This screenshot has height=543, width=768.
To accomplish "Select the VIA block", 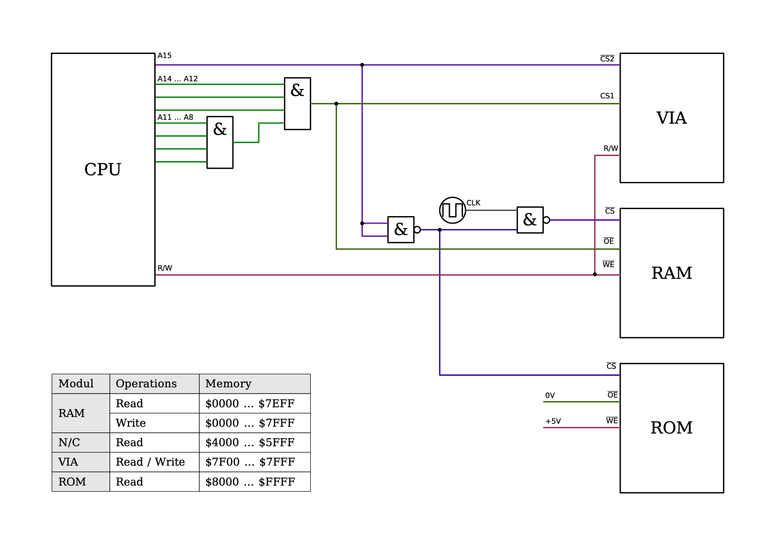I will tap(672, 118).
